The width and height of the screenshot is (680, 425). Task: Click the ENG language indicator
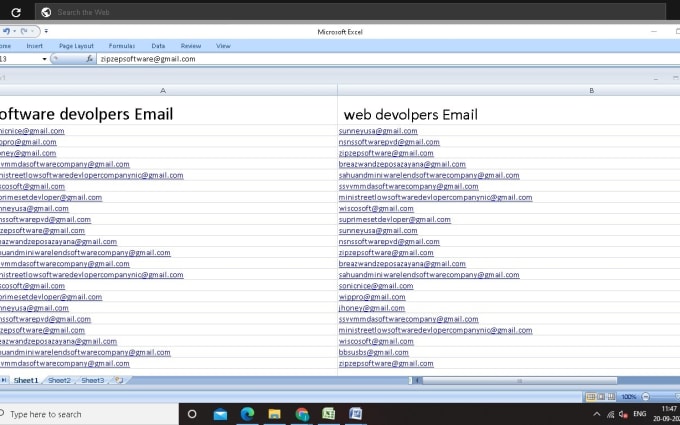(x=640, y=414)
